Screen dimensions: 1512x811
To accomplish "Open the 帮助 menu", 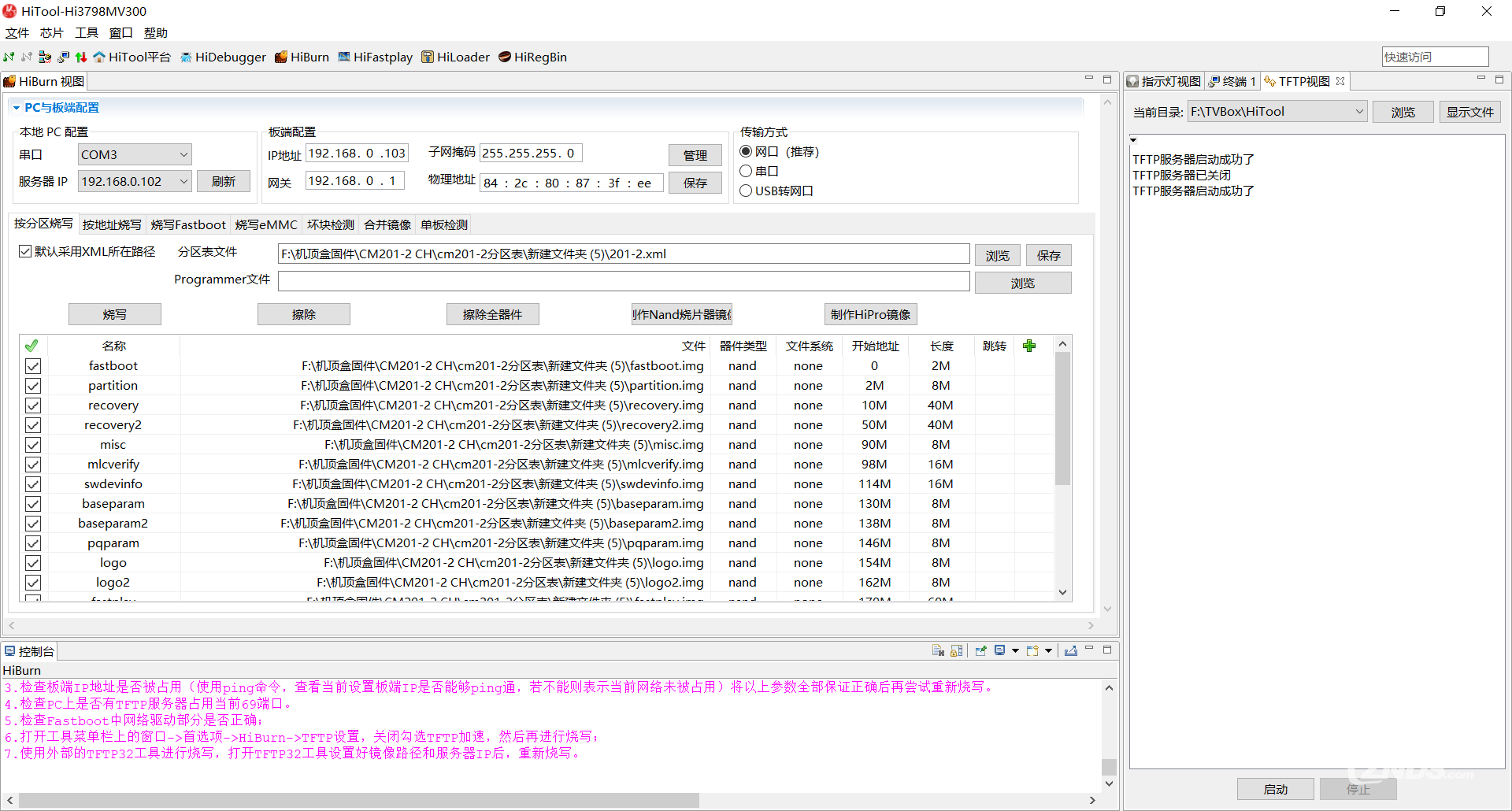I will [x=156, y=33].
